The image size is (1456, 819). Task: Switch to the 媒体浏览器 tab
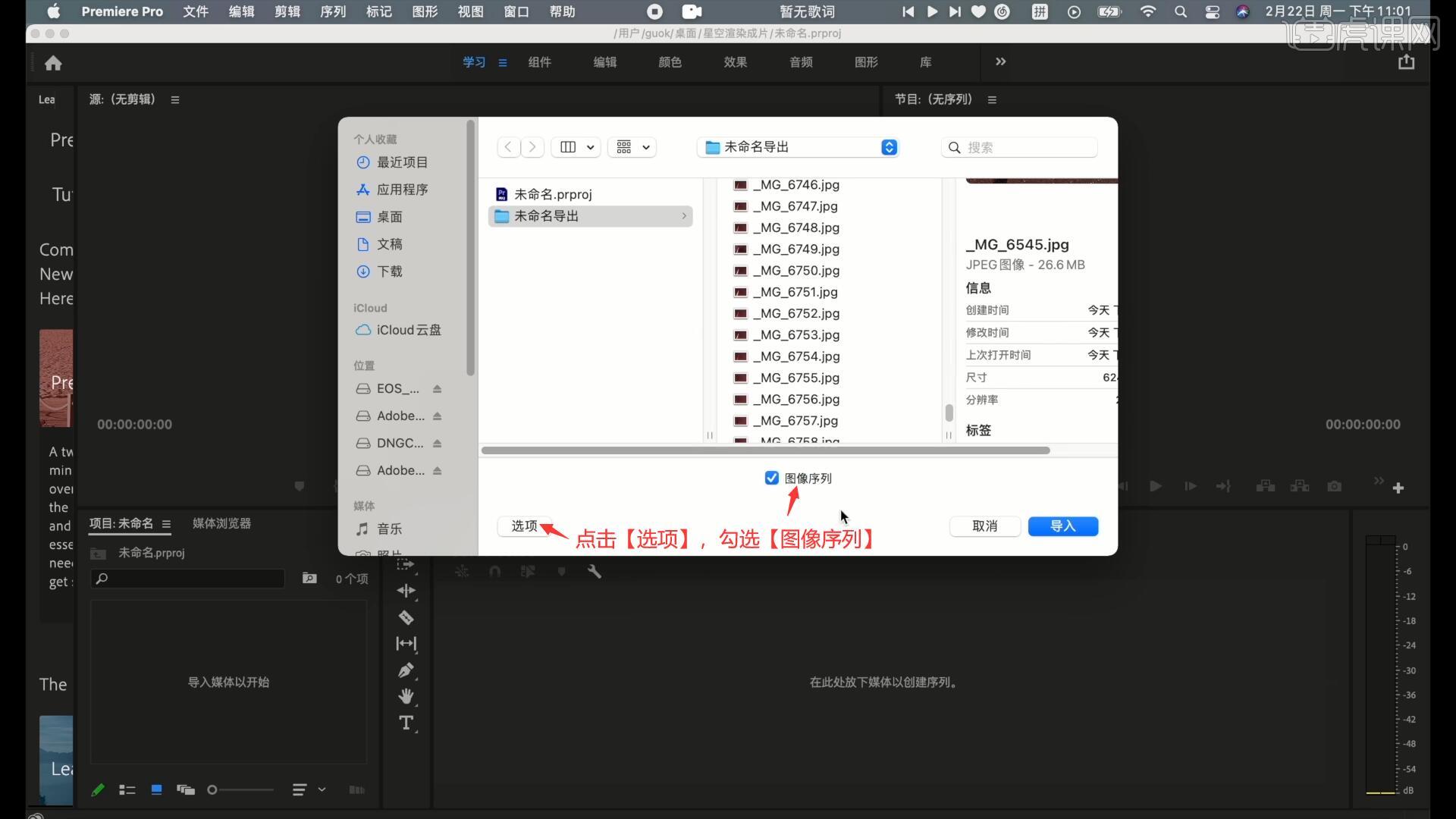221,523
